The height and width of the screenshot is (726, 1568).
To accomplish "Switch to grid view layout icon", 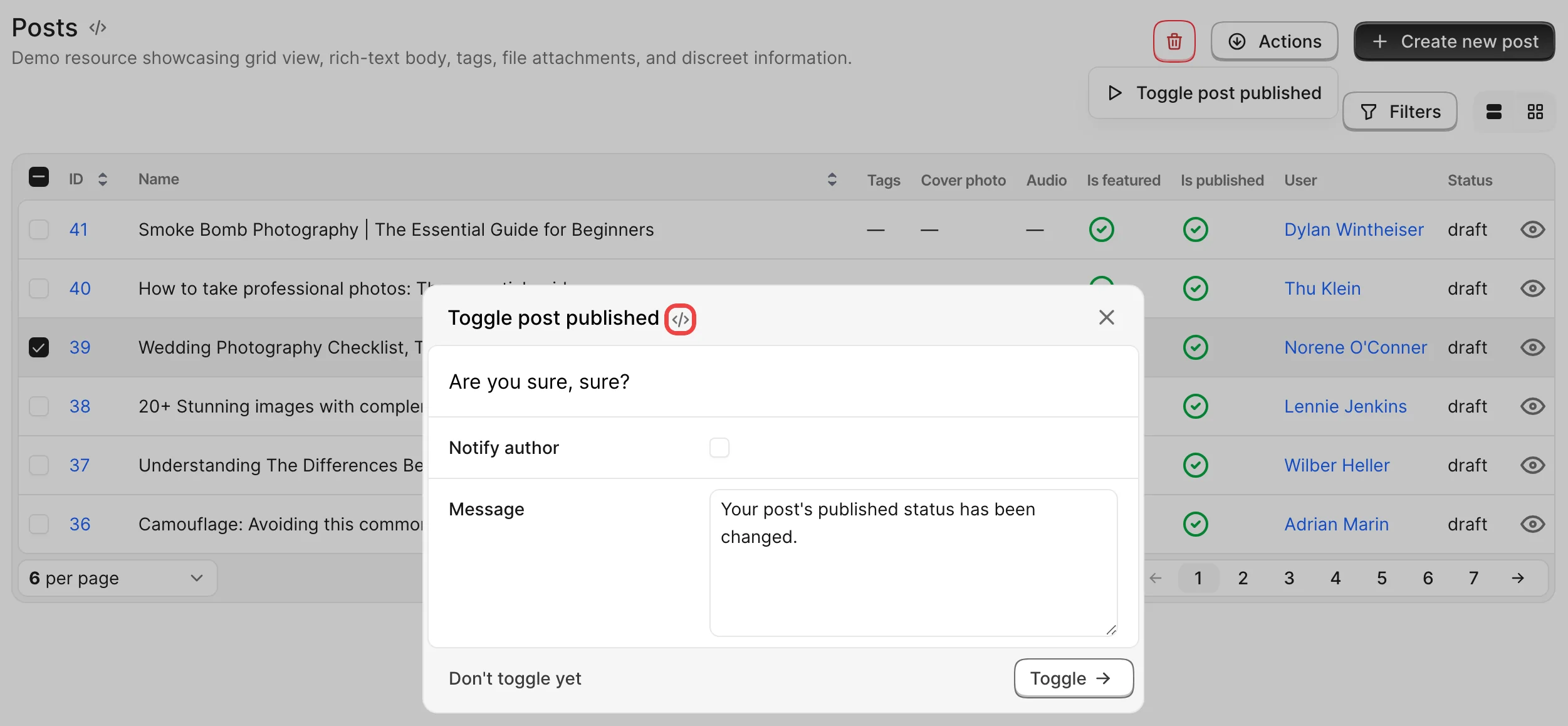I will point(1535,112).
